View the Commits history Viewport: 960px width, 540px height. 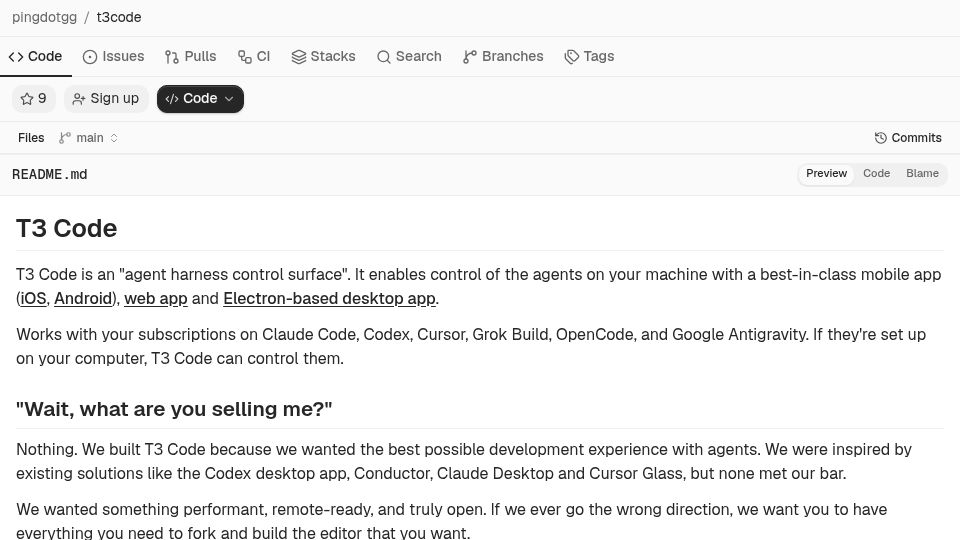(908, 138)
